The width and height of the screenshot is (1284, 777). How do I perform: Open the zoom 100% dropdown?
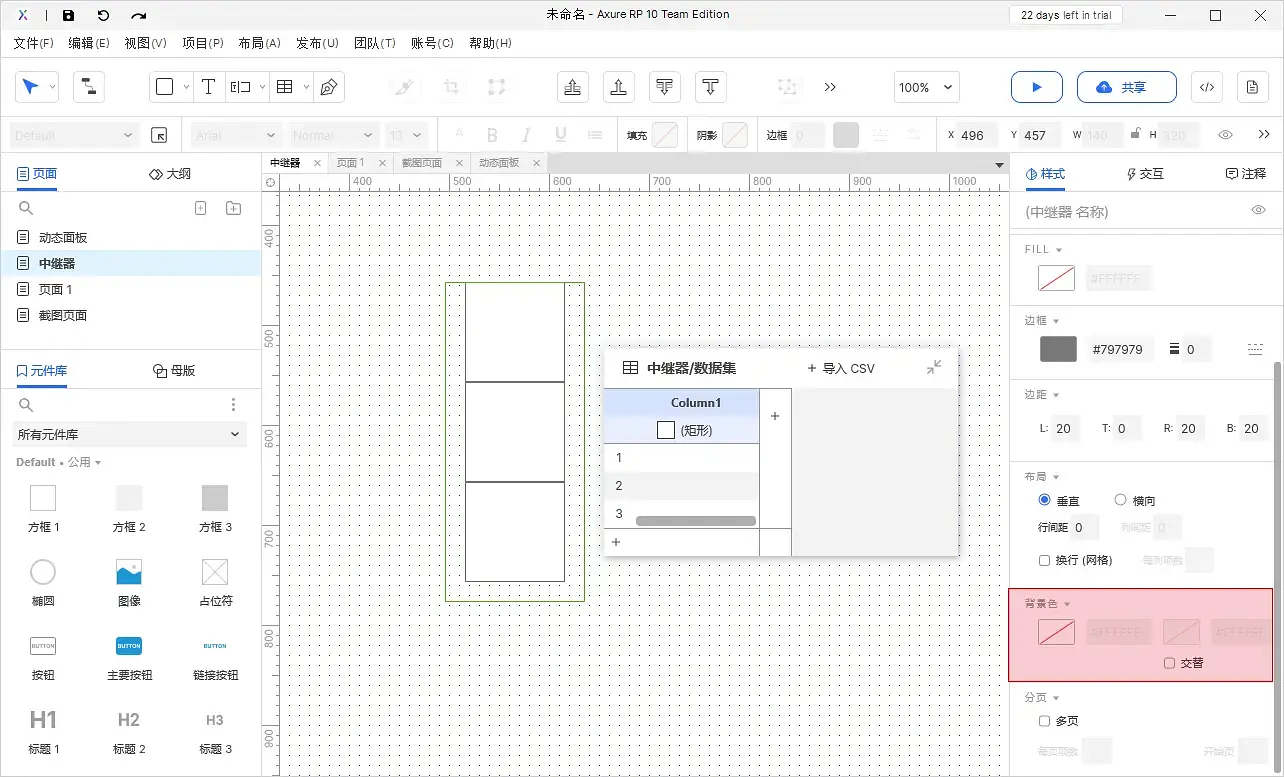pyautogui.click(x=926, y=87)
